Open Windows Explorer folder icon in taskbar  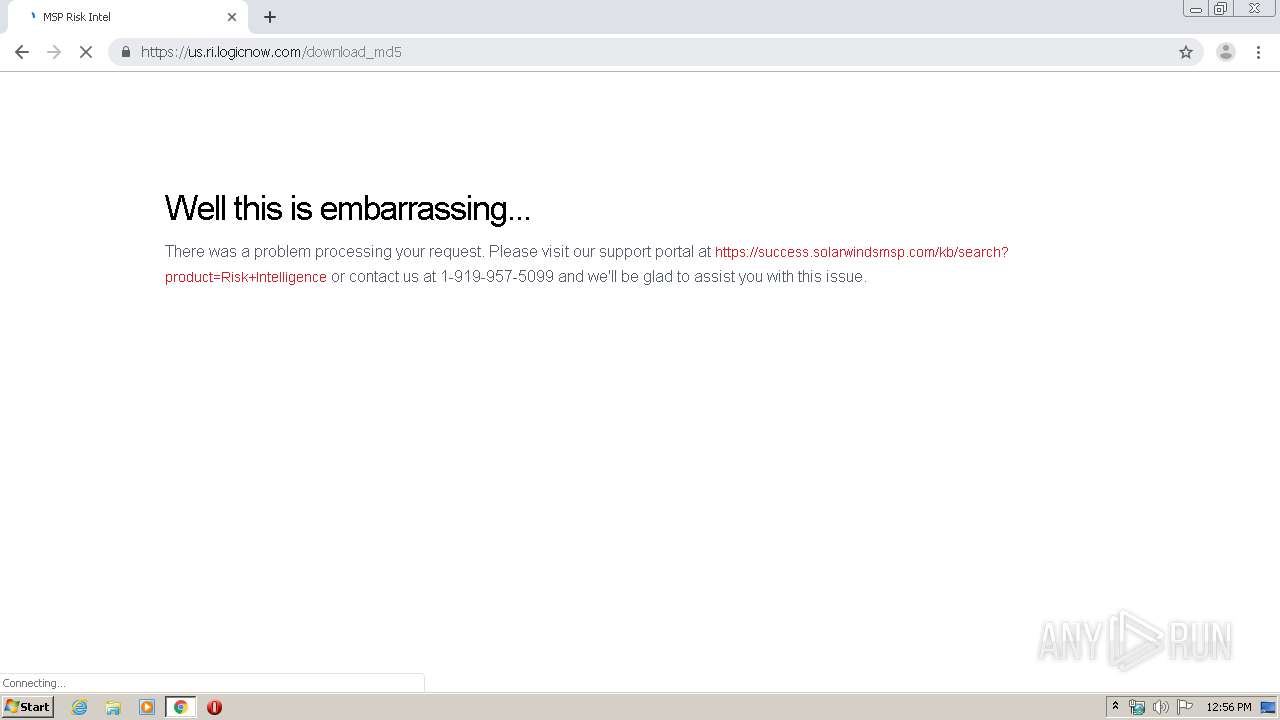click(113, 707)
